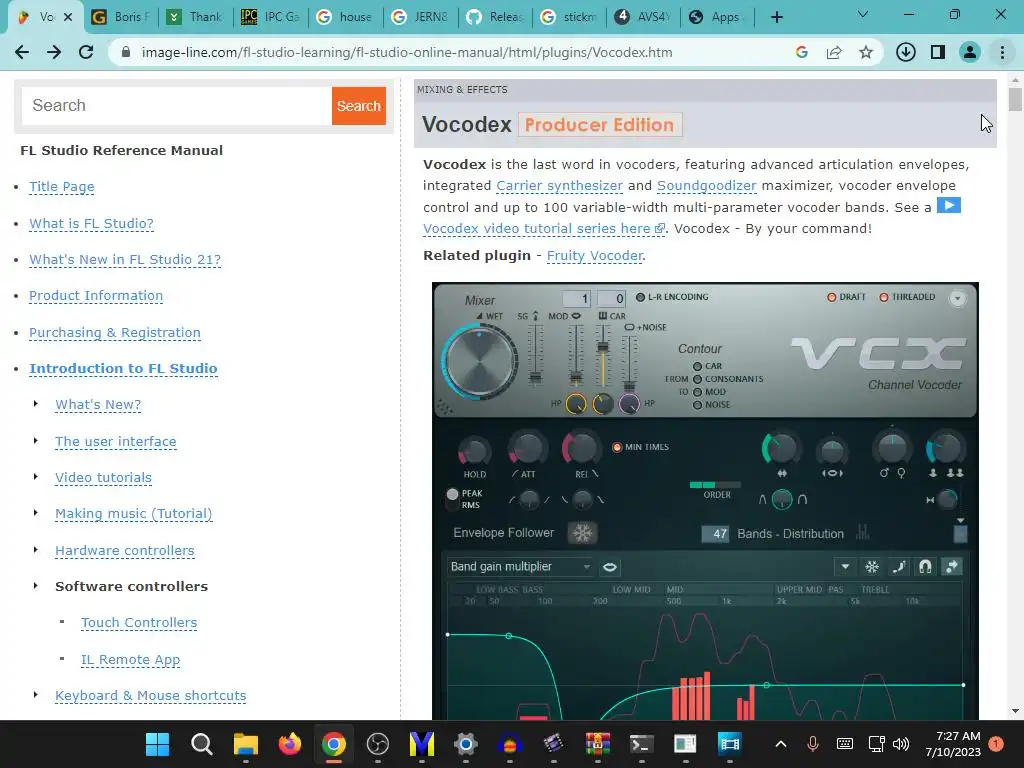
Task: Switch to the IPC Ga browser tab
Action: click(x=270, y=17)
